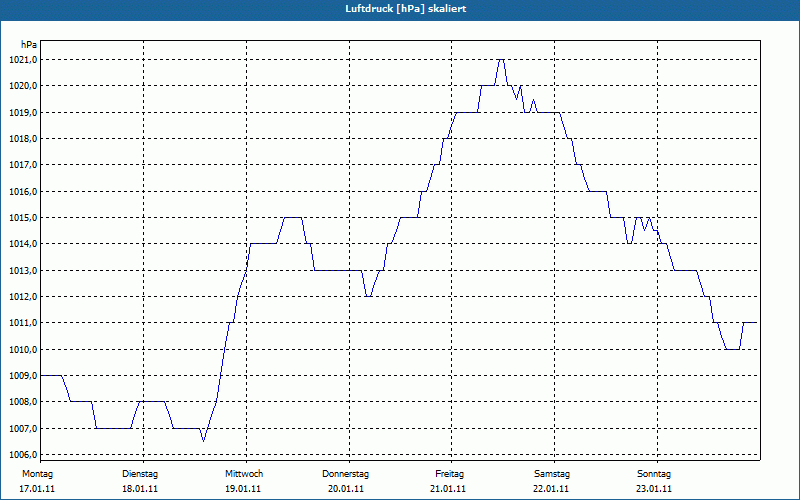
Task: Click the date 19.01.11
Action: pyautogui.click(x=243, y=489)
